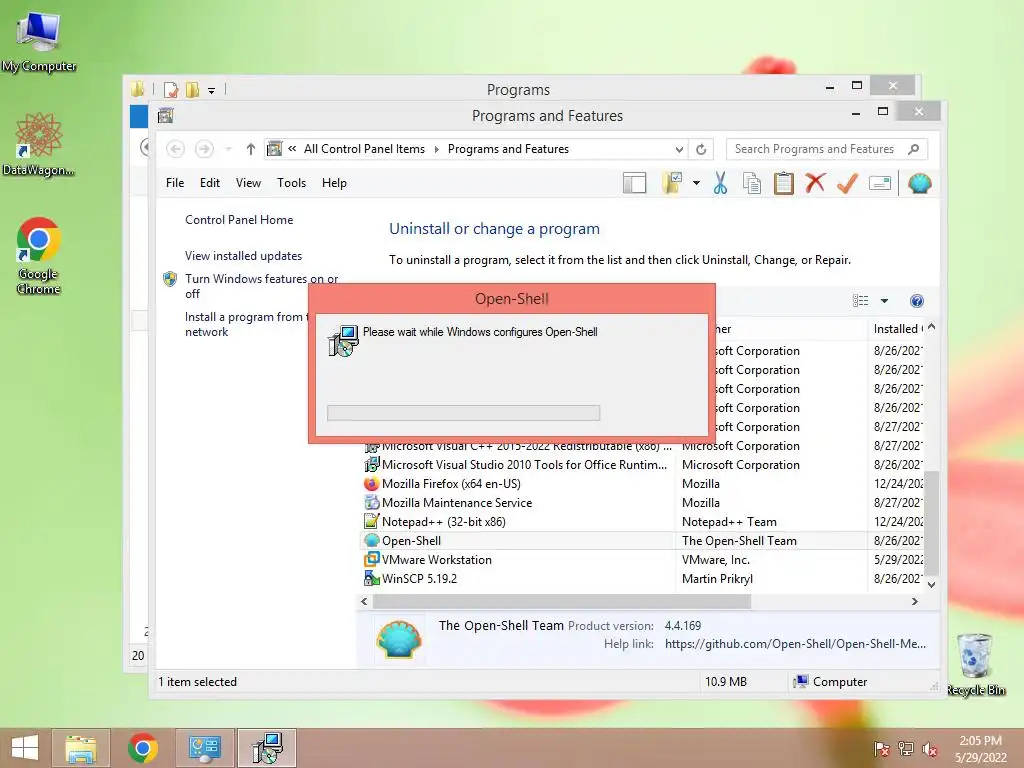
Task: Open the recent locations dropdown arrow
Action: coord(228,150)
